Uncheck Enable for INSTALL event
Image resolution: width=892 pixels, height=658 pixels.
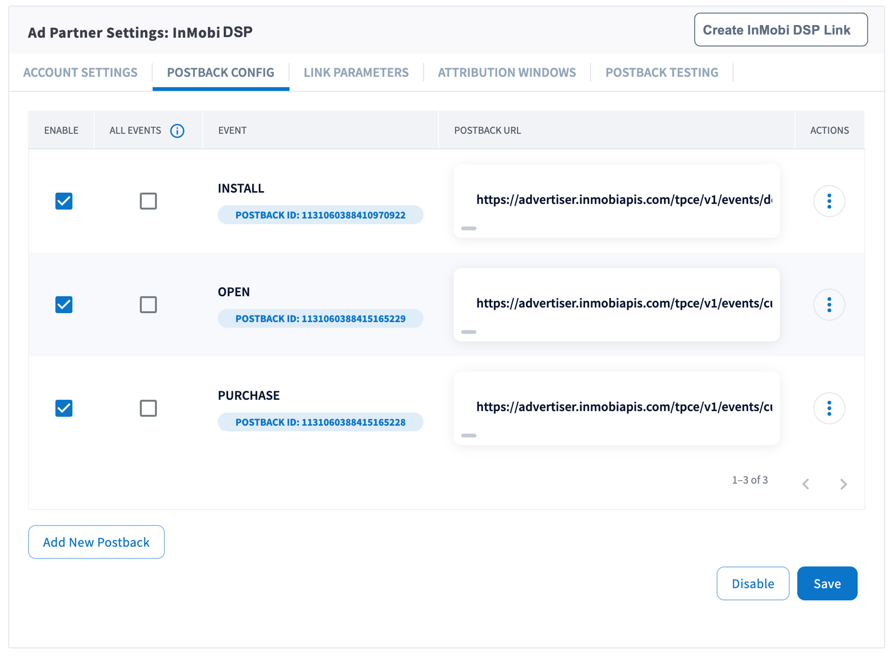[64, 201]
